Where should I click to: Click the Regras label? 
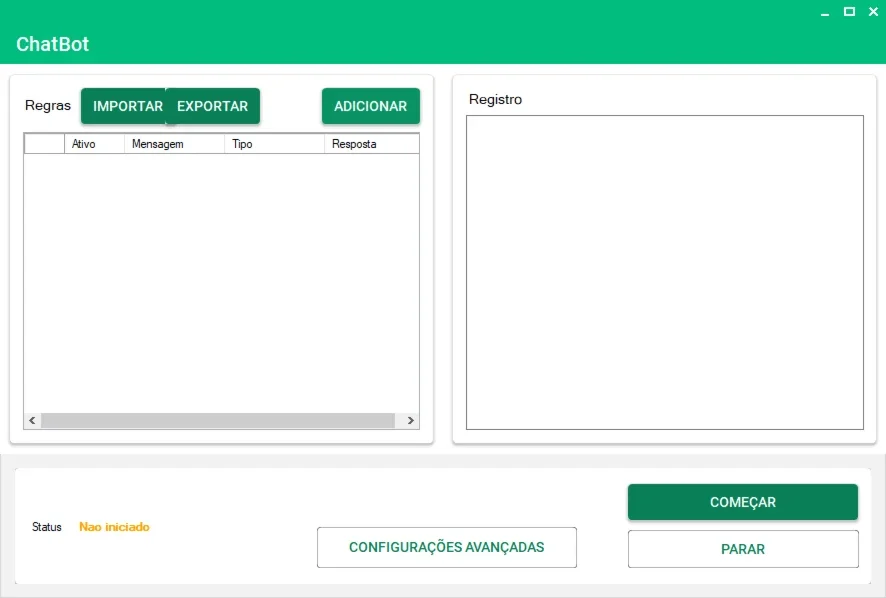pos(48,106)
